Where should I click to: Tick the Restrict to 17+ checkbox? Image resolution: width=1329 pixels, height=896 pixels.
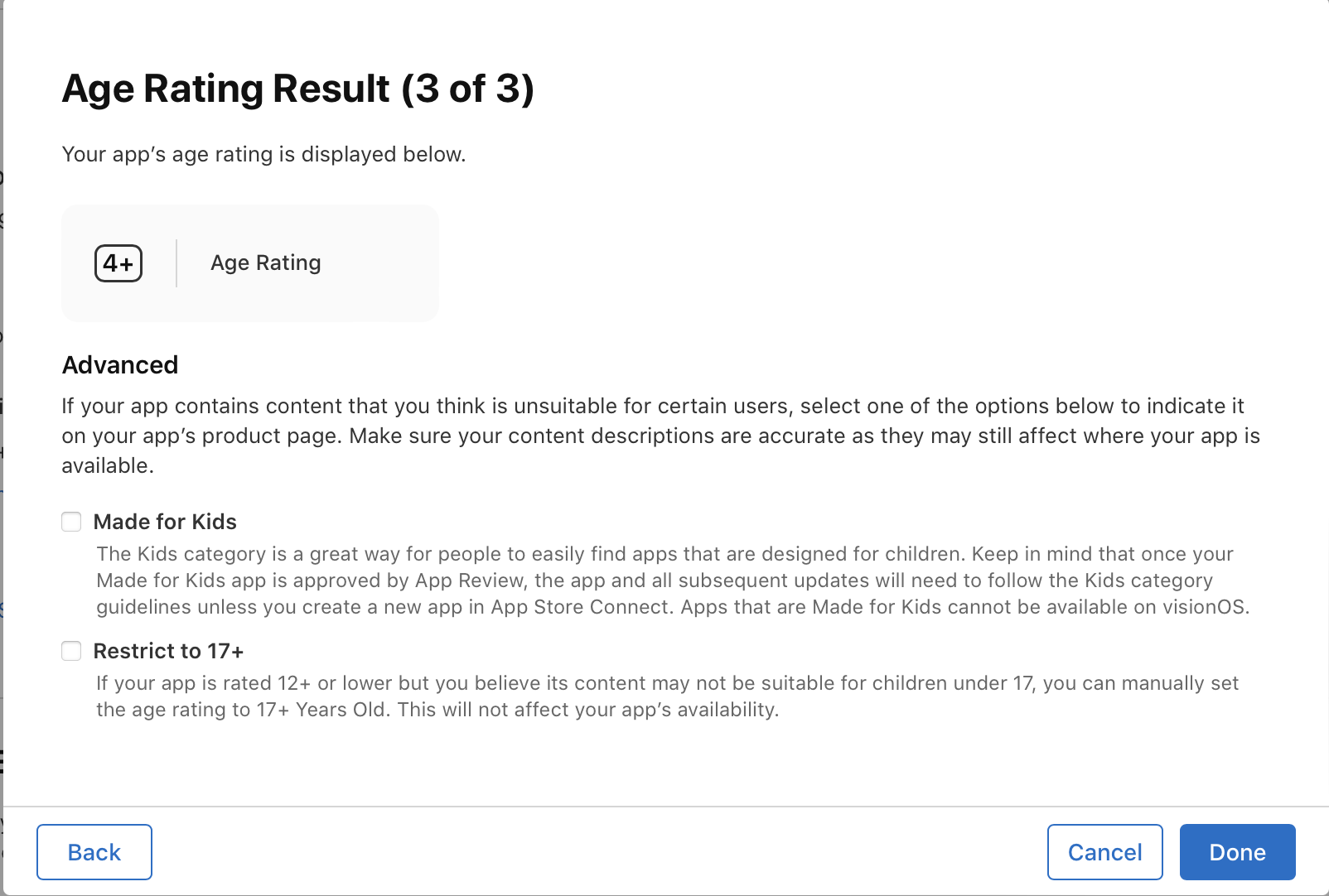(72, 651)
